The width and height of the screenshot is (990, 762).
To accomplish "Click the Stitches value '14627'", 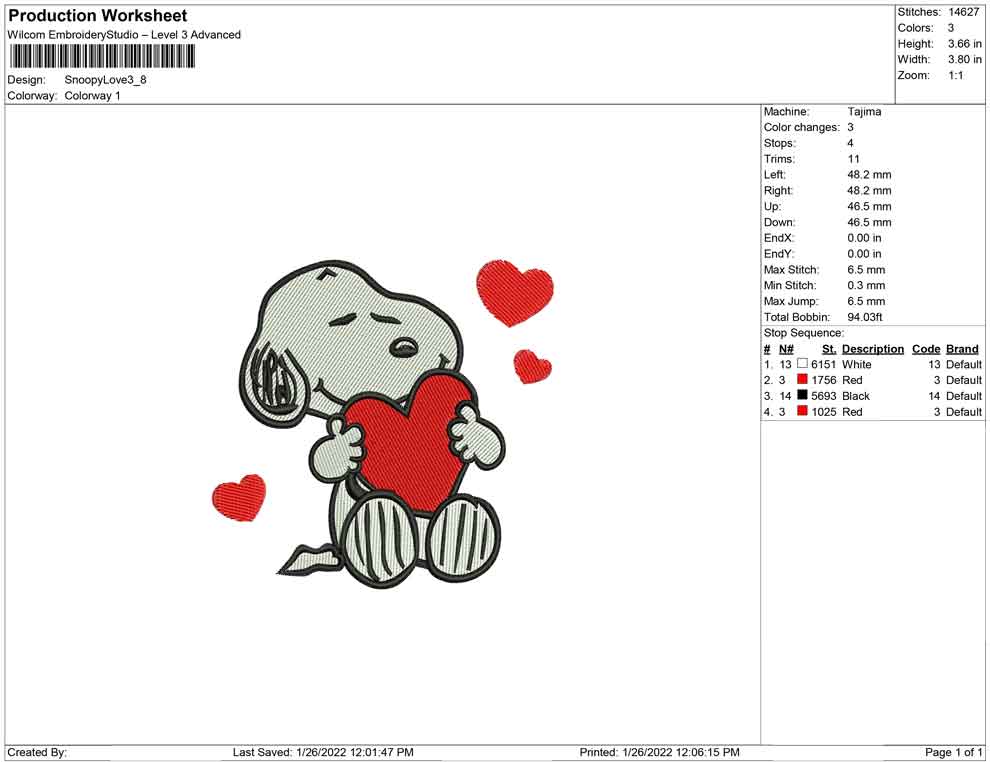I will tap(963, 12).
